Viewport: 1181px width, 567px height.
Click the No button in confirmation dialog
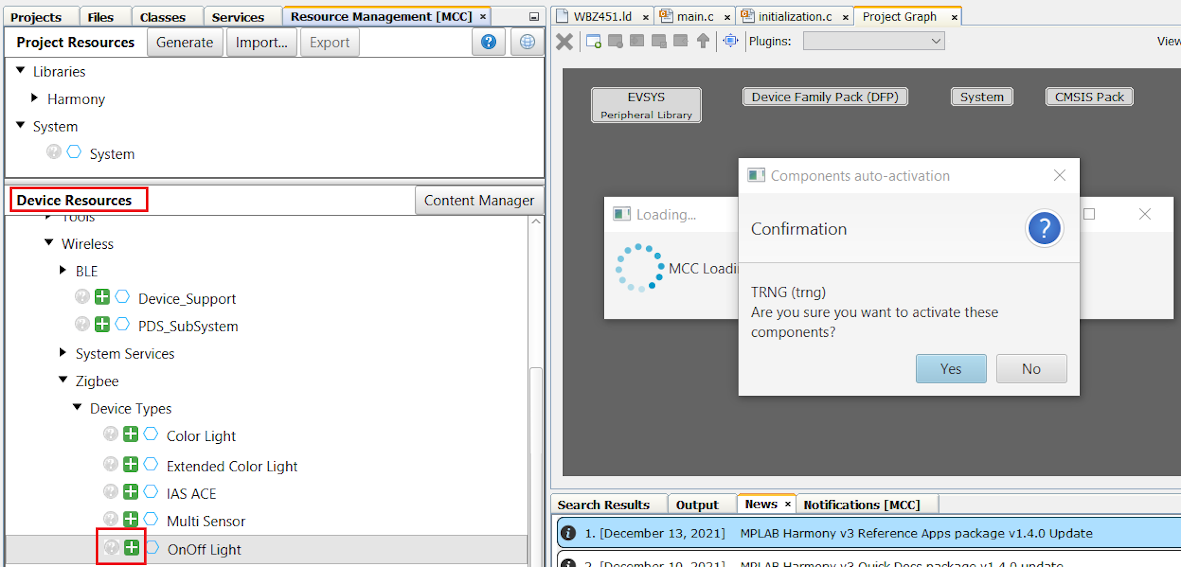tap(1031, 369)
